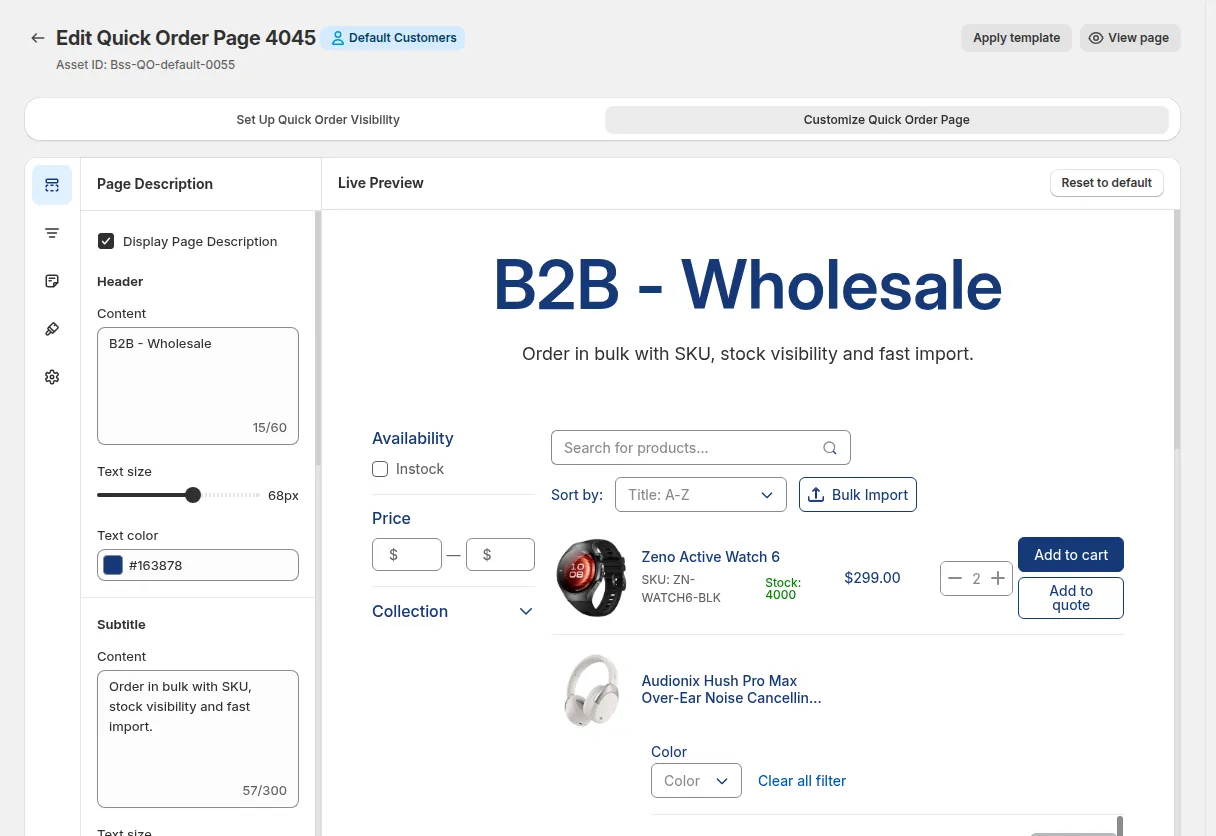The width and height of the screenshot is (1216, 836).
Task: Click the search magnifier icon in preview
Action: point(830,448)
